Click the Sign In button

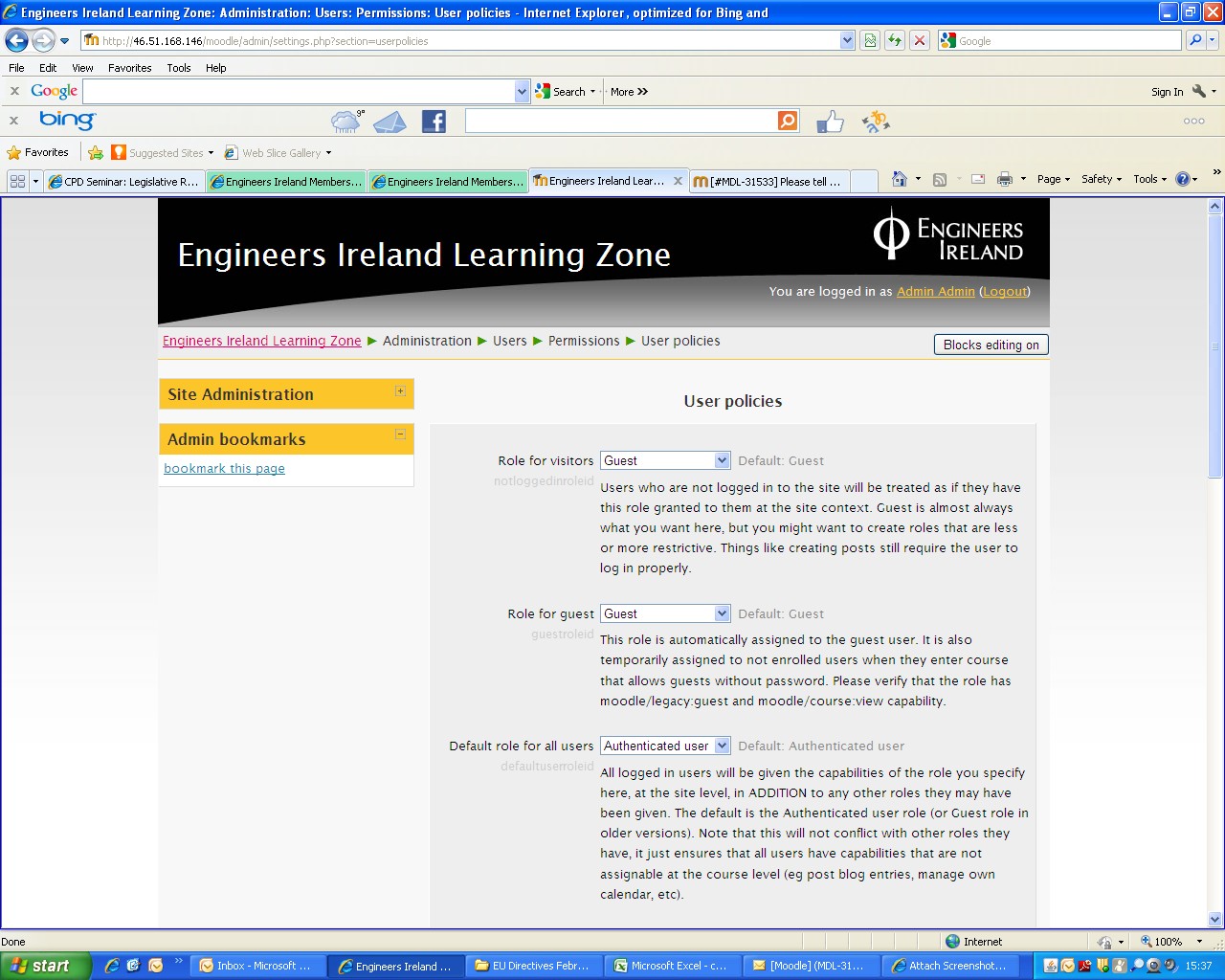(1167, 92)
